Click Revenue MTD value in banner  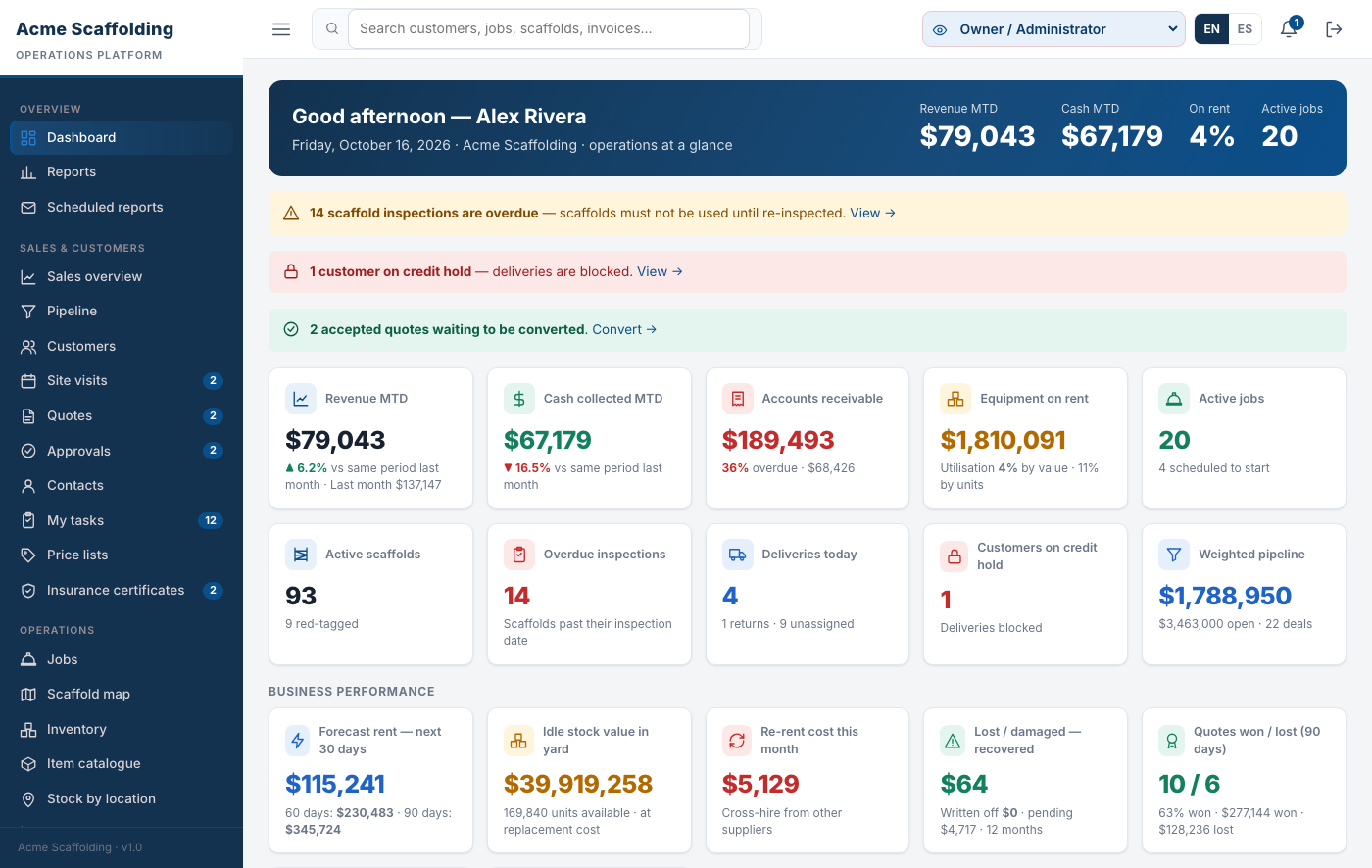[977, 136]
